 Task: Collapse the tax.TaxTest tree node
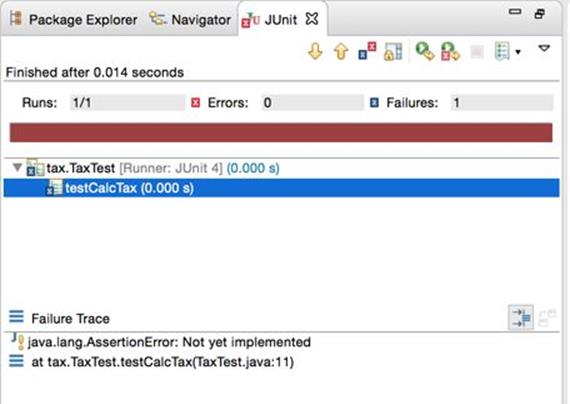(17, 167)
